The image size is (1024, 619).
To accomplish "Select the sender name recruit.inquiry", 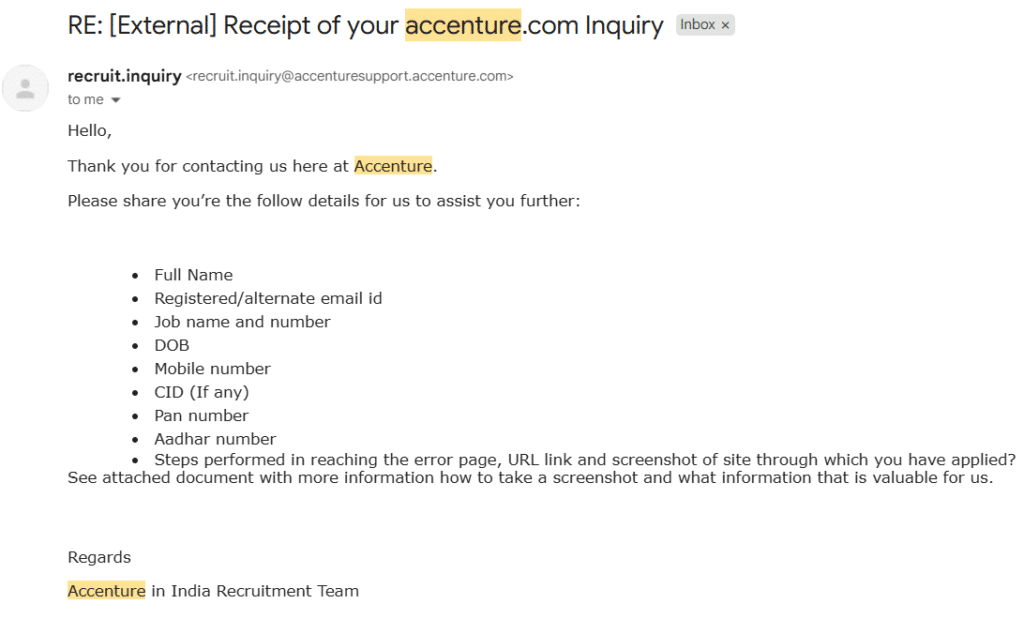I will 124,75.
